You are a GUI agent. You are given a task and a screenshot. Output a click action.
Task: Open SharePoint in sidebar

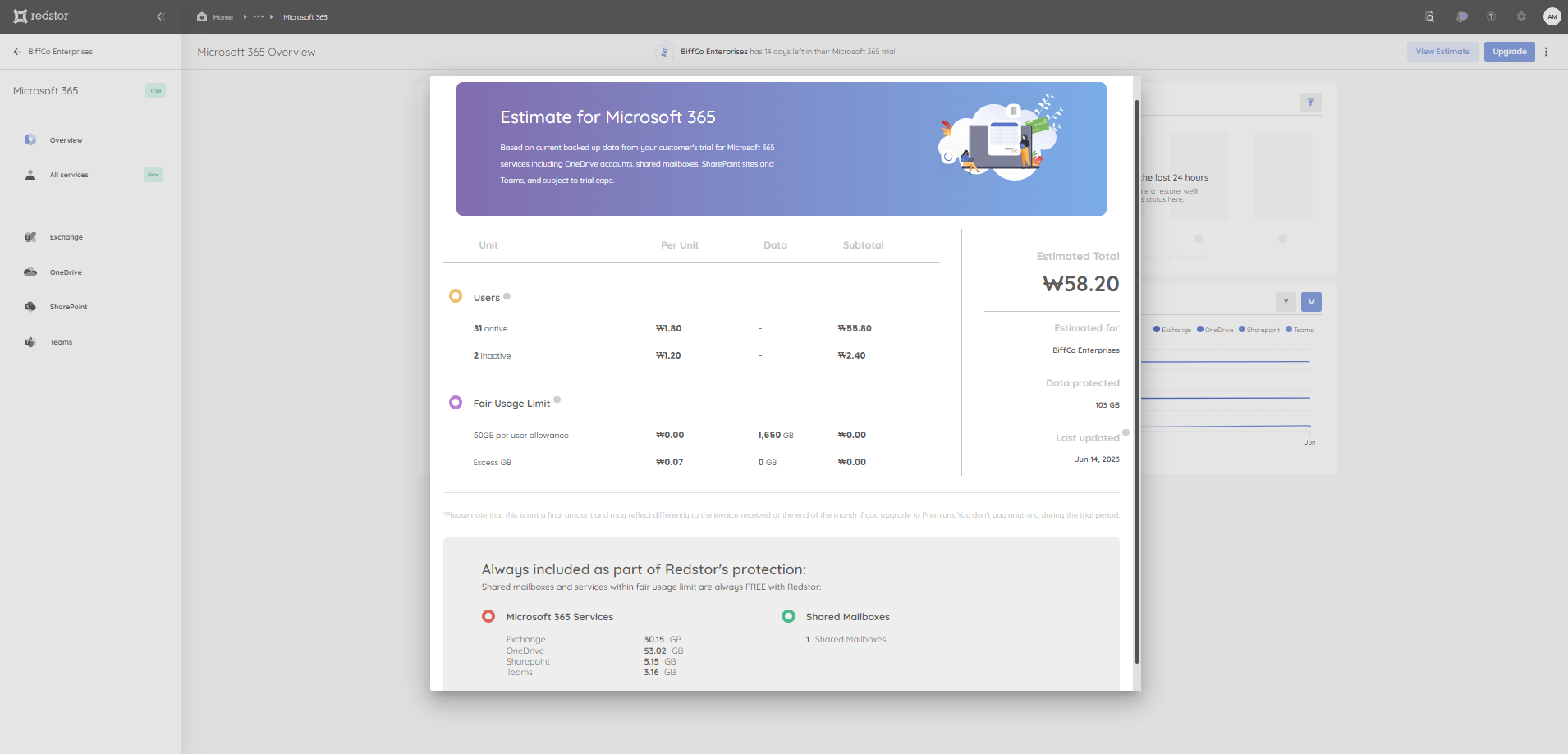[x=68, y=307]
